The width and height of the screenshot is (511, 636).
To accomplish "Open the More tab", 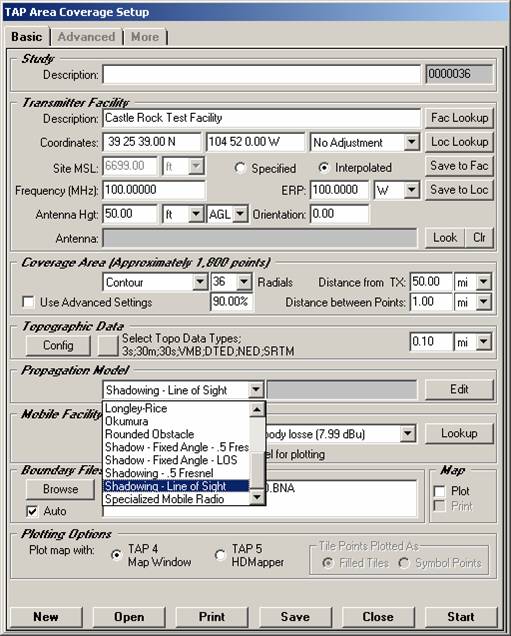I will (145, 37).
